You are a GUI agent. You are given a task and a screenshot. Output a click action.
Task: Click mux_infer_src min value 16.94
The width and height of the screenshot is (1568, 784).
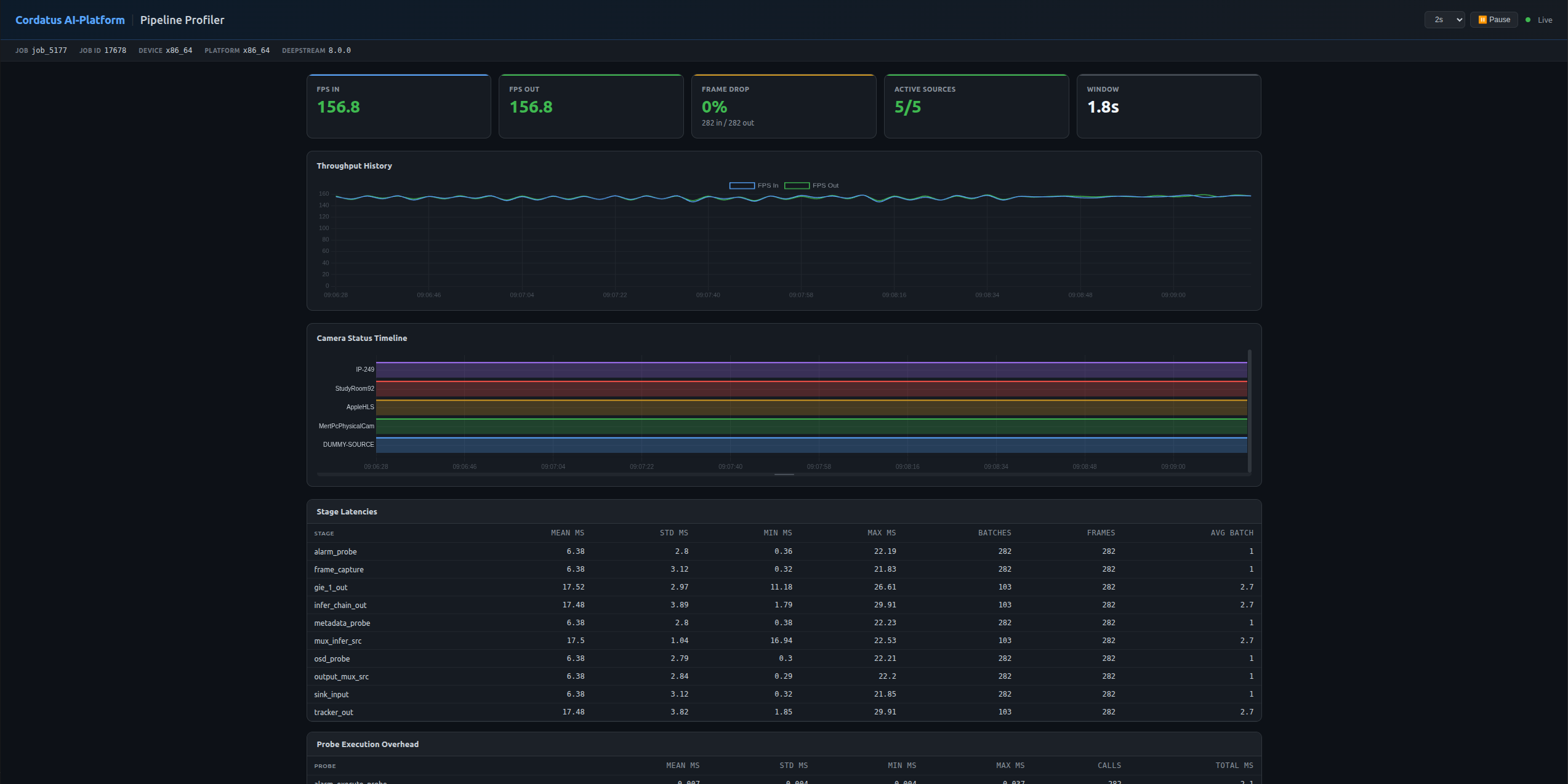pyautogui.click(x=781, y=641)
